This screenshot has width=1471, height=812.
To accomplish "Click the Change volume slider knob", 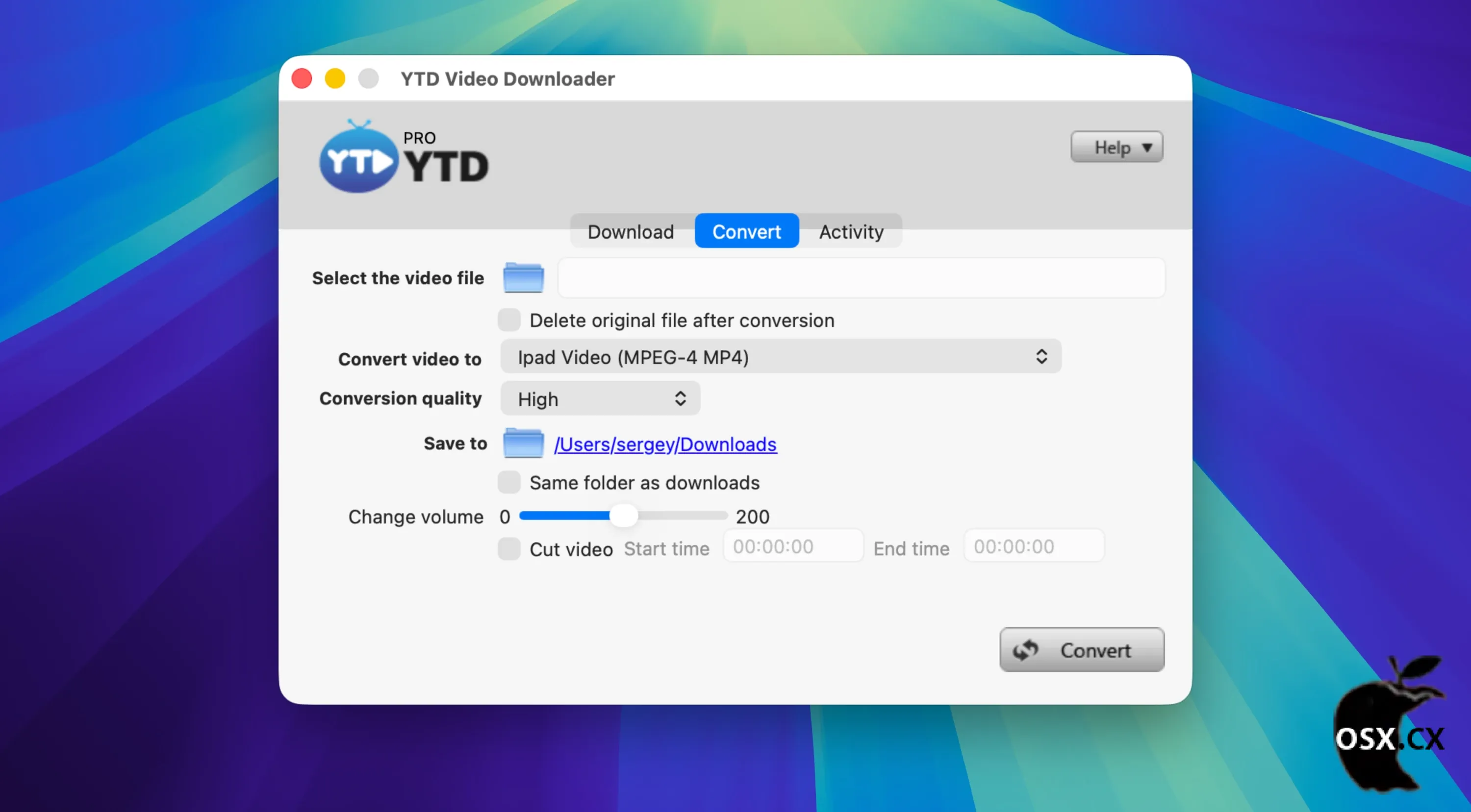I will 624,516.
